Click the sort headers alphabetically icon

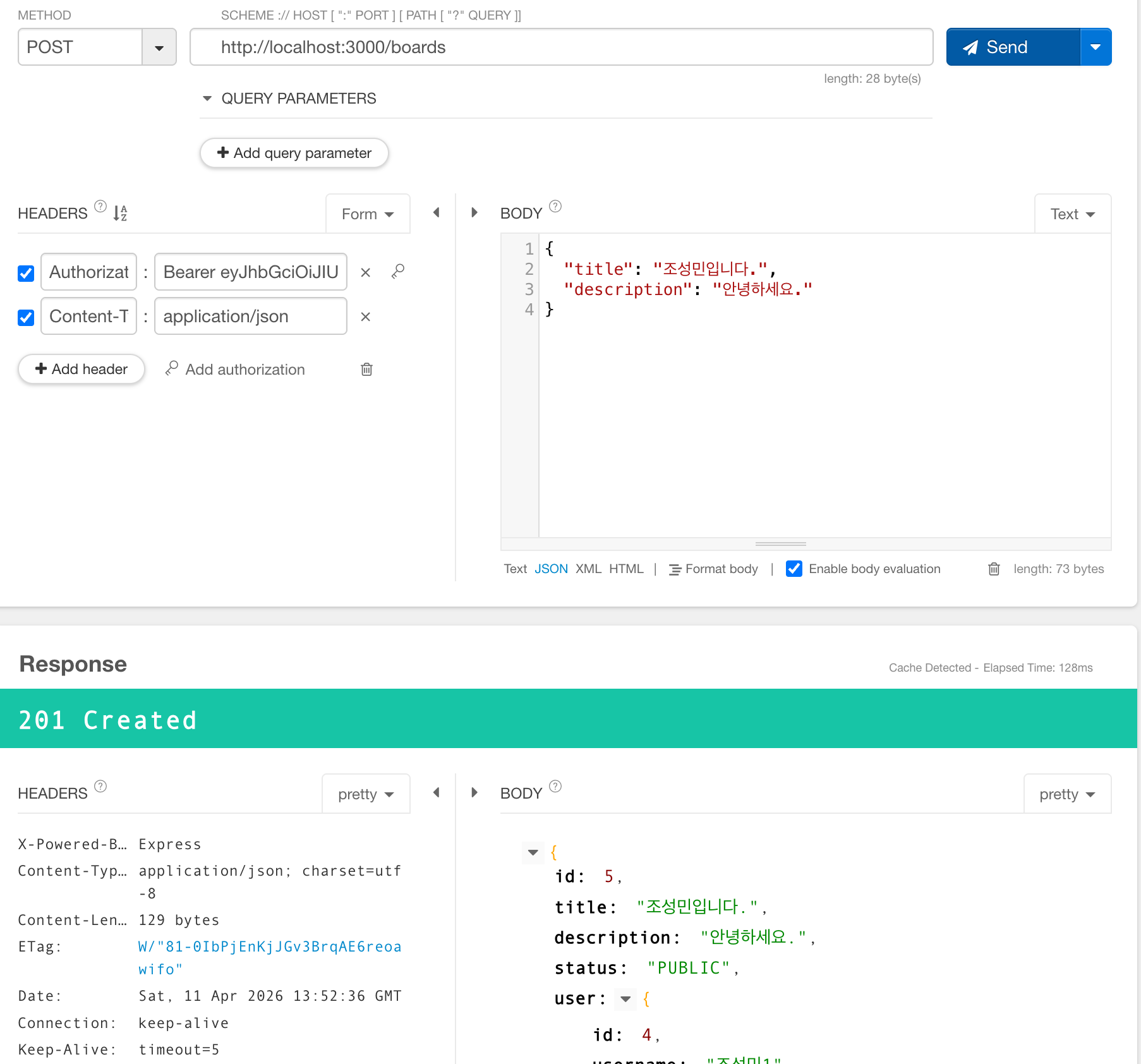coord(120,213)
